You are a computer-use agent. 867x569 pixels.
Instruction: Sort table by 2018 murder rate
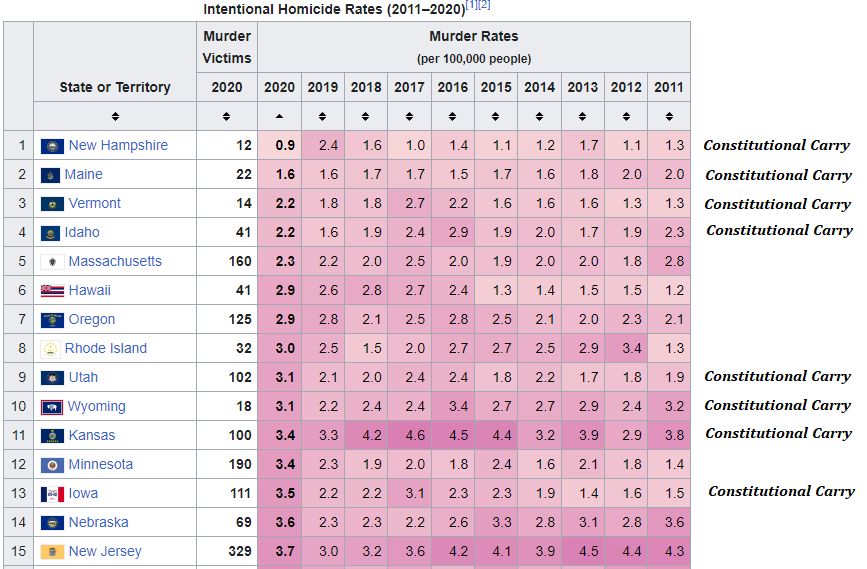point(365,116)
